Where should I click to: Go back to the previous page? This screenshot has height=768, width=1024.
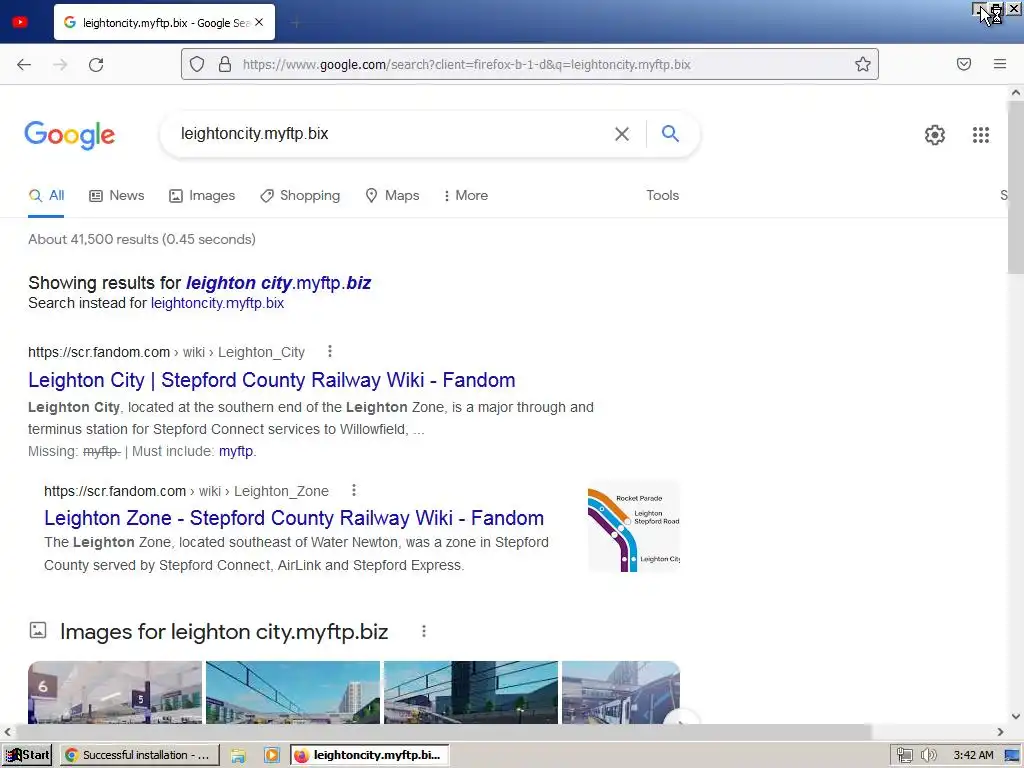[24, 64]
